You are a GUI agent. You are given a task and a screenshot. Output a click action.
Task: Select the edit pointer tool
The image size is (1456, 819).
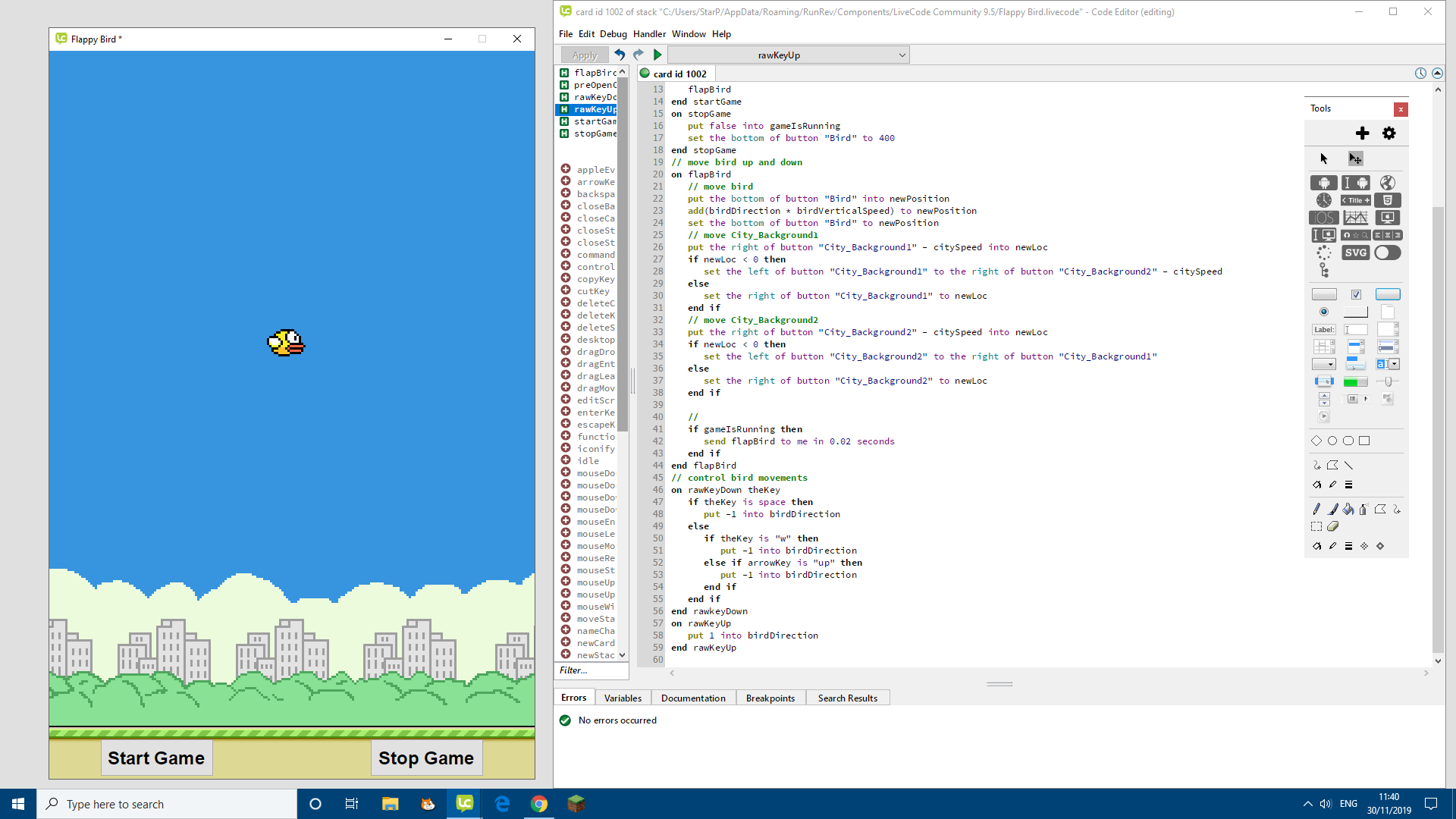pos(1355,158)
